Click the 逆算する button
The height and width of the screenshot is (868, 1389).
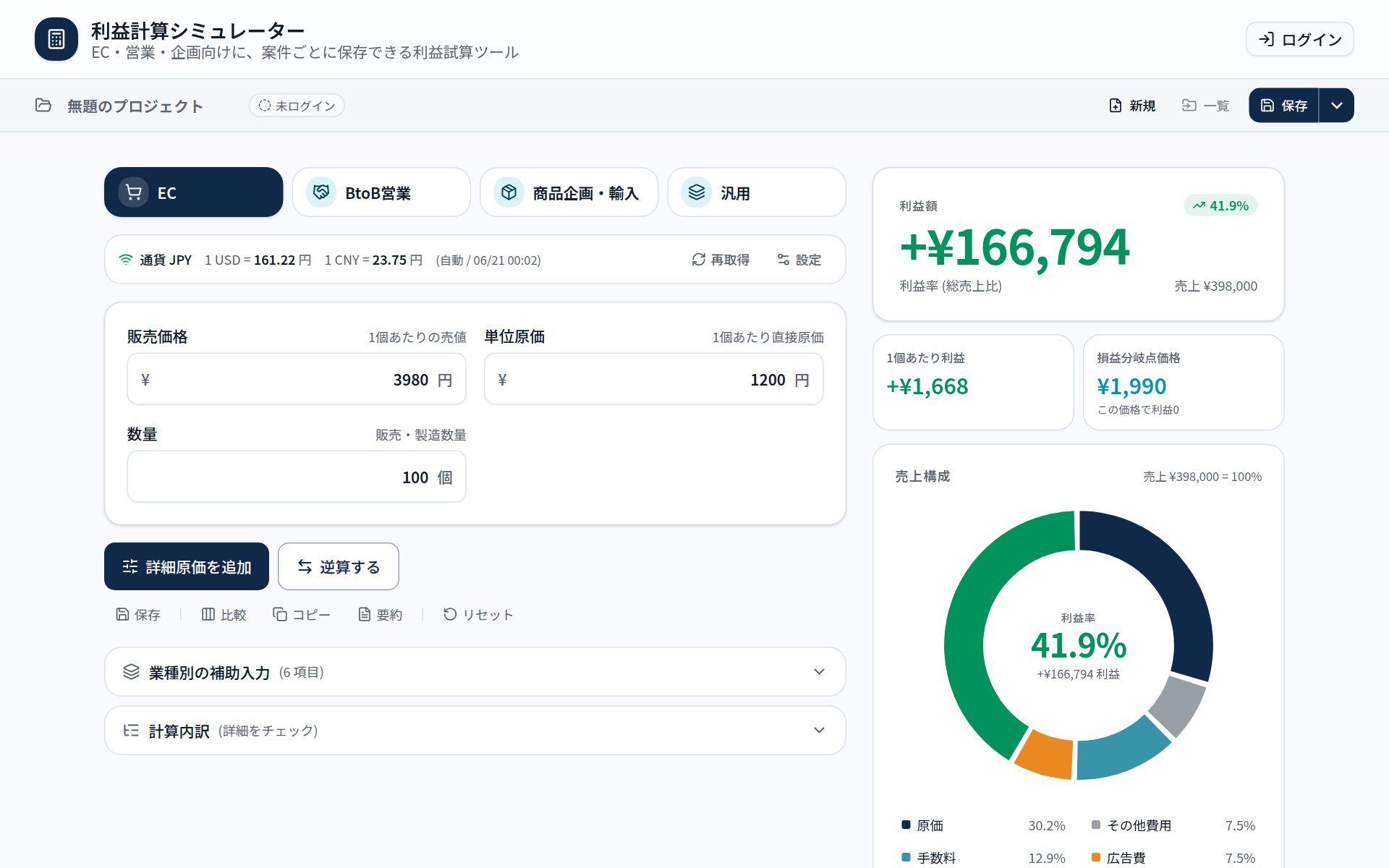(339, 566)
